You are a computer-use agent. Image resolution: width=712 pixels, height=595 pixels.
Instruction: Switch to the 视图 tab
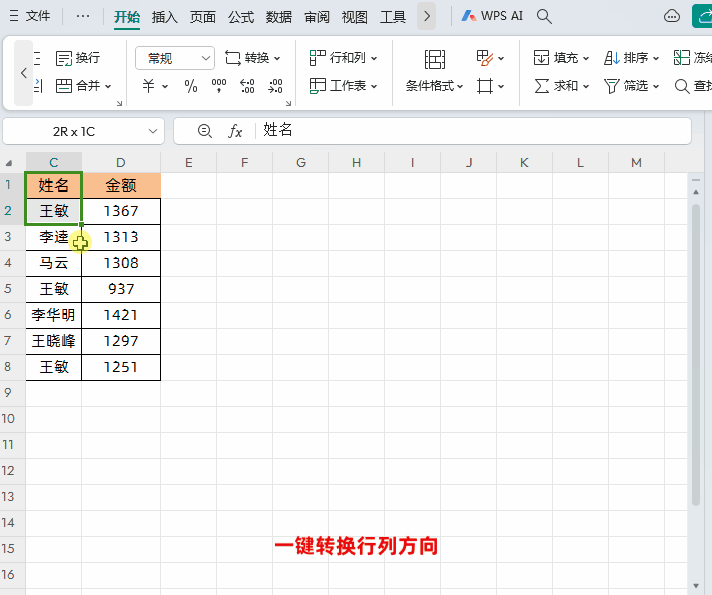(355, 17)
